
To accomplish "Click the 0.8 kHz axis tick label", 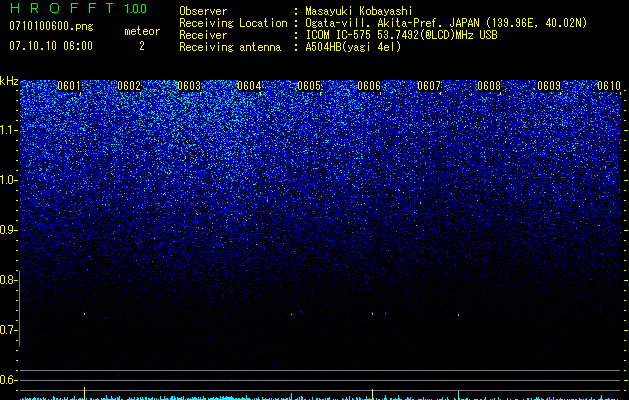I will coord(7,280).
